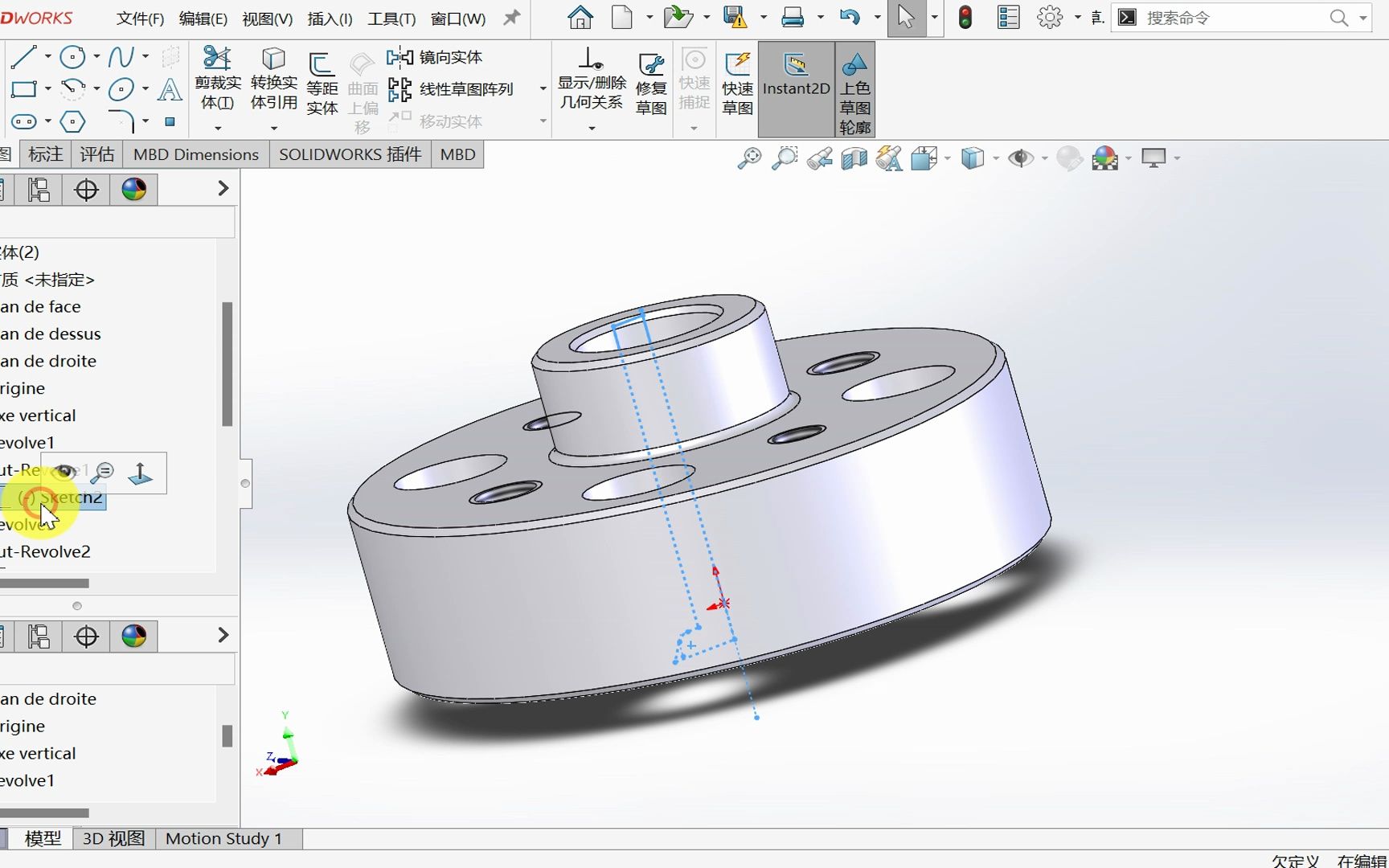Open MBD Dimensions in the CommandManager
Screen dimensions: 1389x868
195,154
